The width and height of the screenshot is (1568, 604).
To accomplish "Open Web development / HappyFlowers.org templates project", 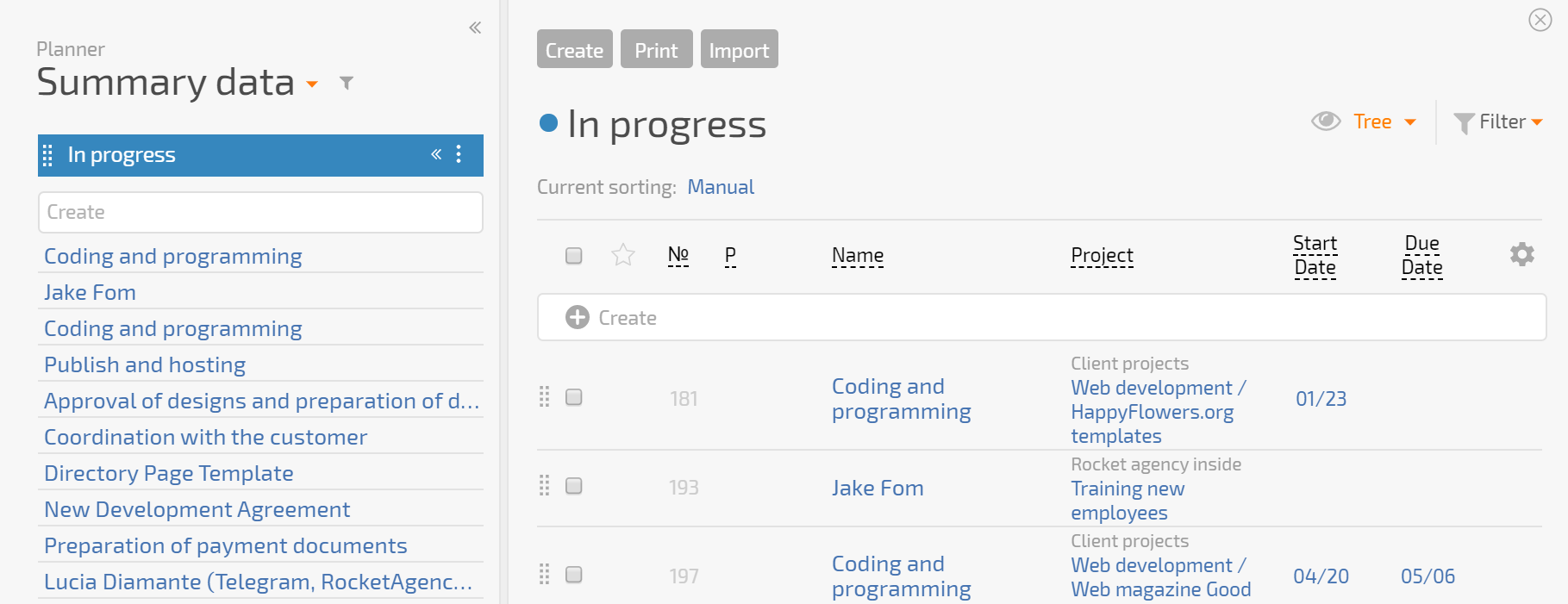I will (1159, 412).
